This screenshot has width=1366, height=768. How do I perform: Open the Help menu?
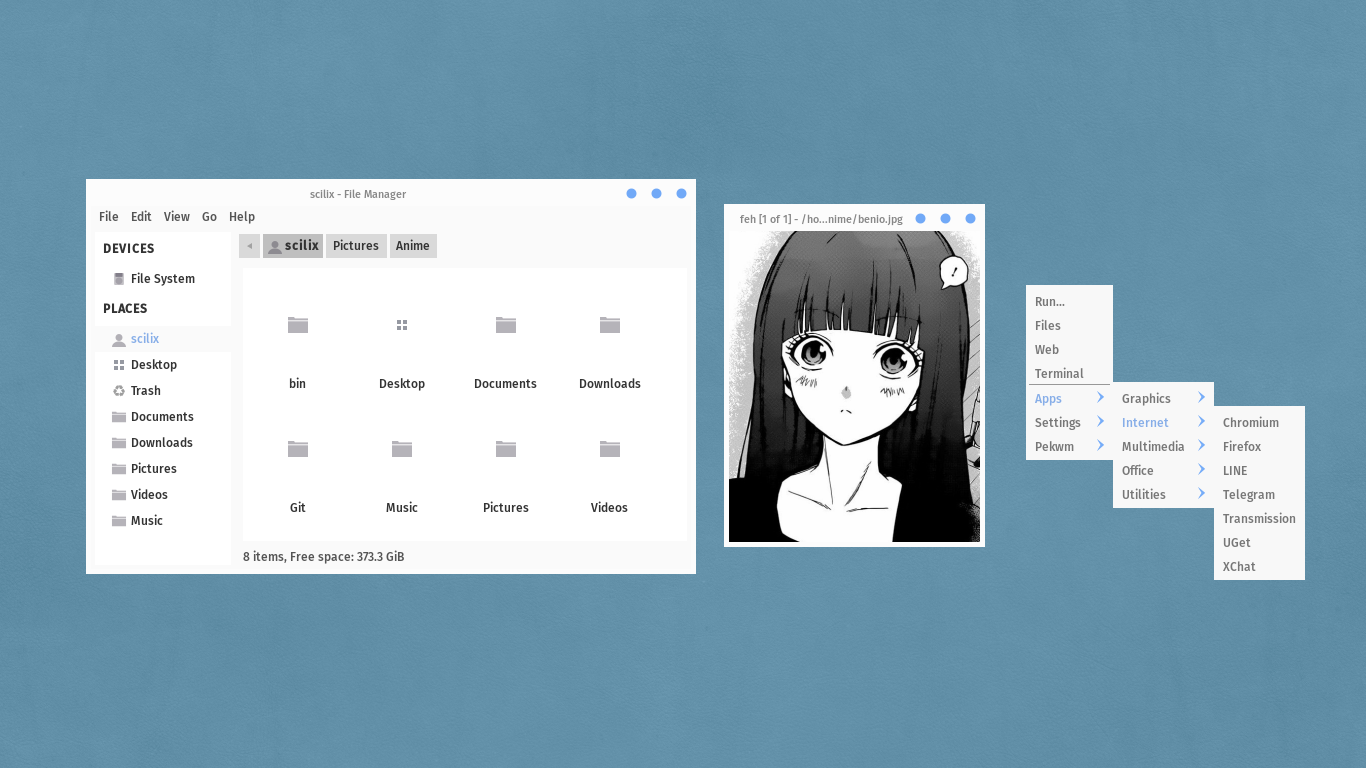pyautogui.click(x=242, y=217)
